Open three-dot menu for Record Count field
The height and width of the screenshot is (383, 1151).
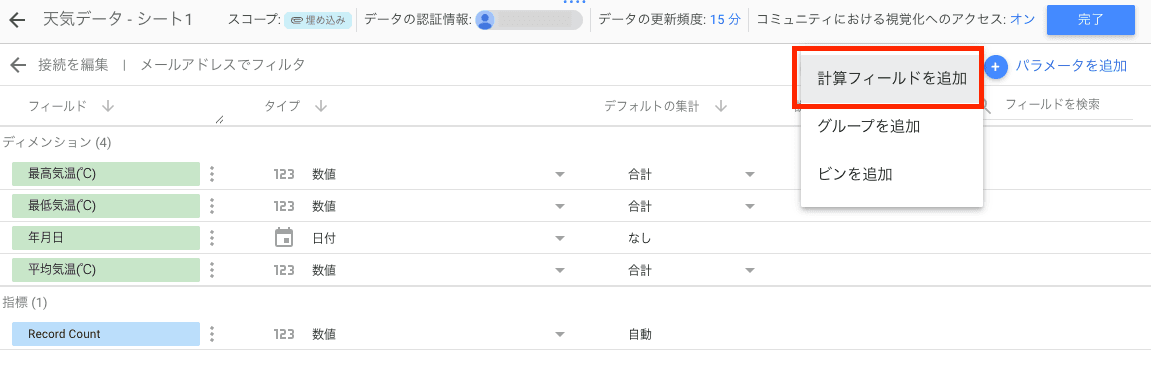click(x=212, y=334)
